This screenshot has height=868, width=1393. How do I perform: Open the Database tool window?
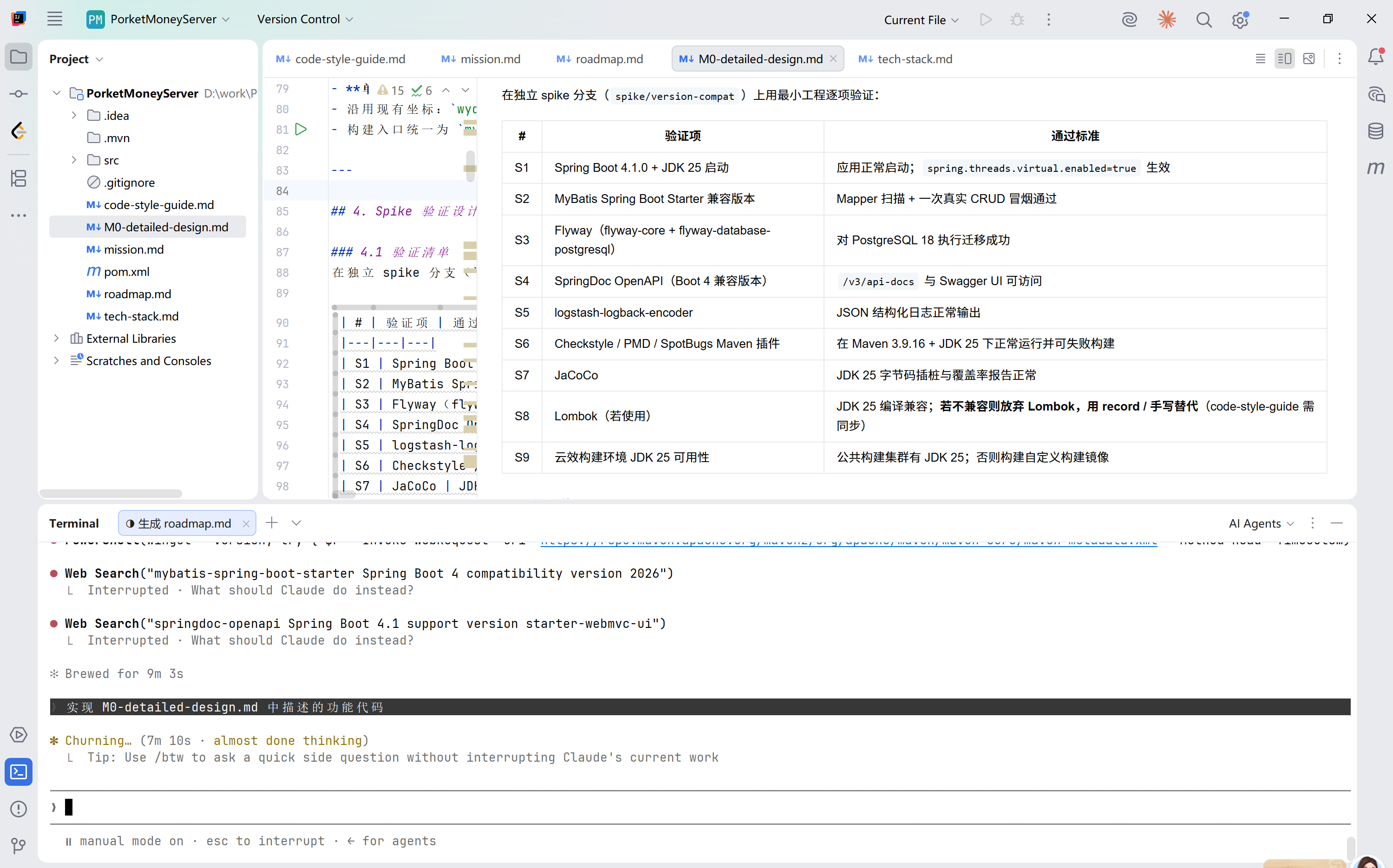pos(1376,131)
